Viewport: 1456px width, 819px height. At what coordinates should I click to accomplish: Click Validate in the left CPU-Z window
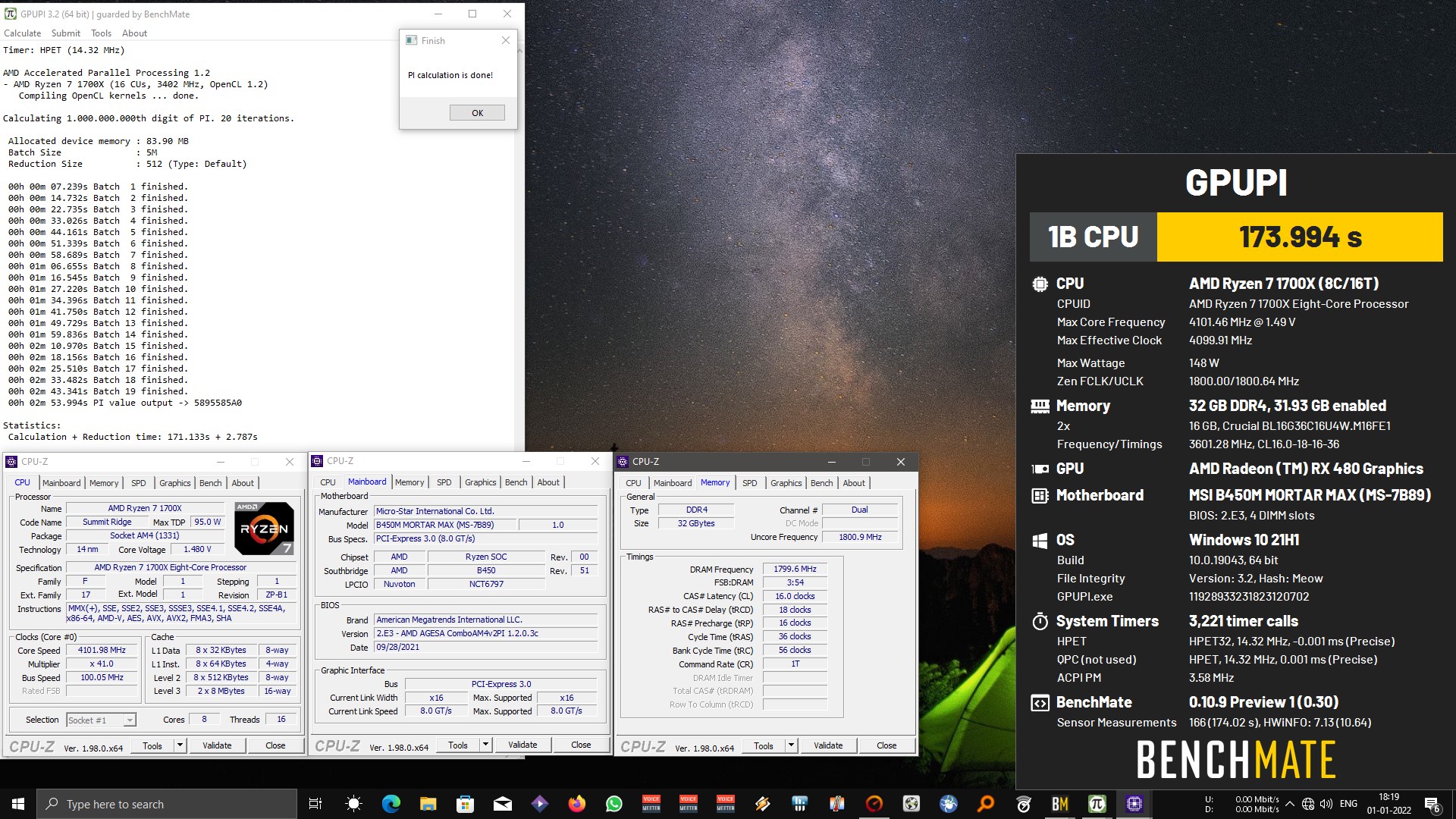(217, 745)
